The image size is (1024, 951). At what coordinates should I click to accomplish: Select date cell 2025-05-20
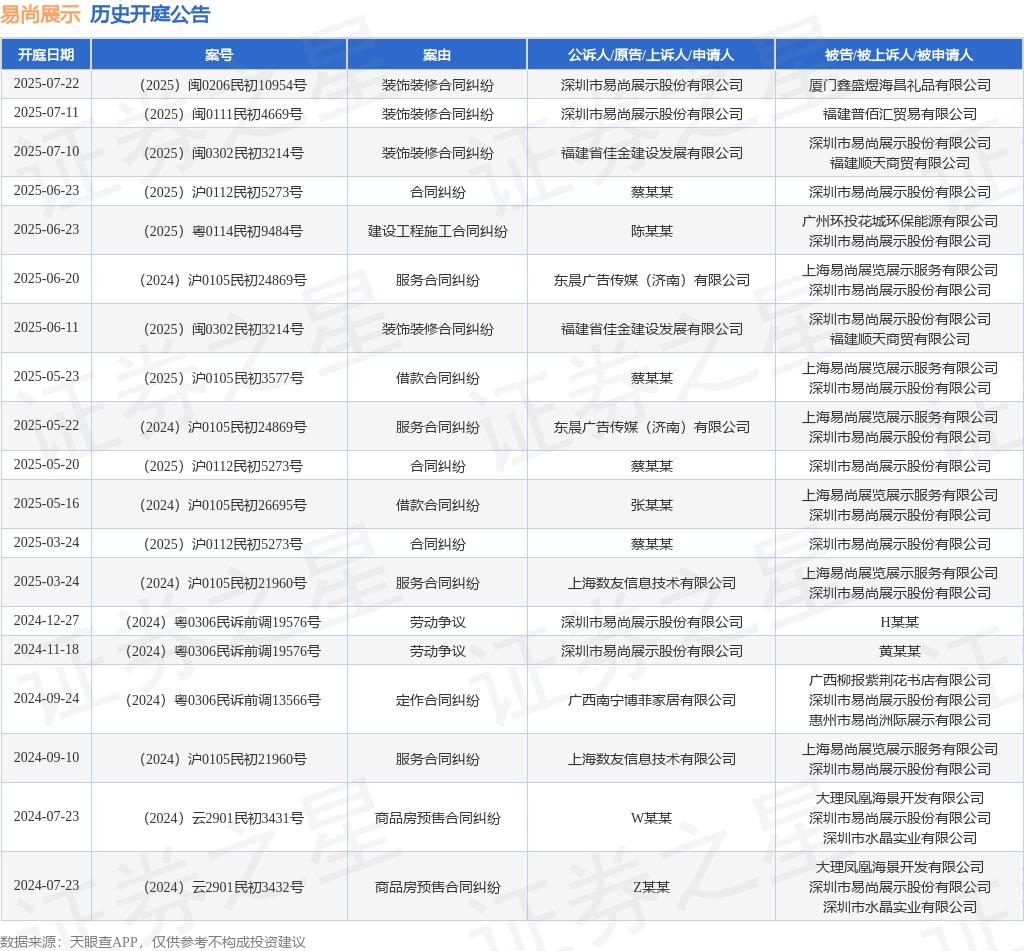tap(46, 464)
